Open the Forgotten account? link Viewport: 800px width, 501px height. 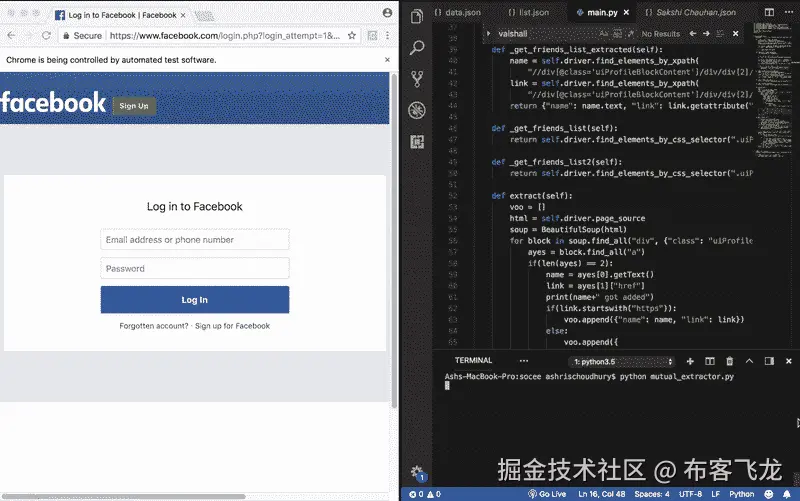154,326
